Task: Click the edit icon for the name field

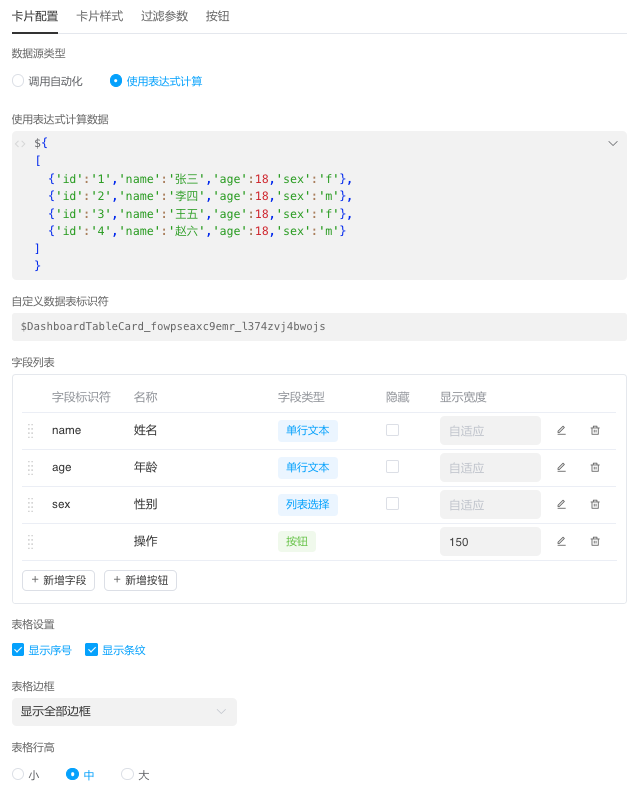Action: point(561,430)
